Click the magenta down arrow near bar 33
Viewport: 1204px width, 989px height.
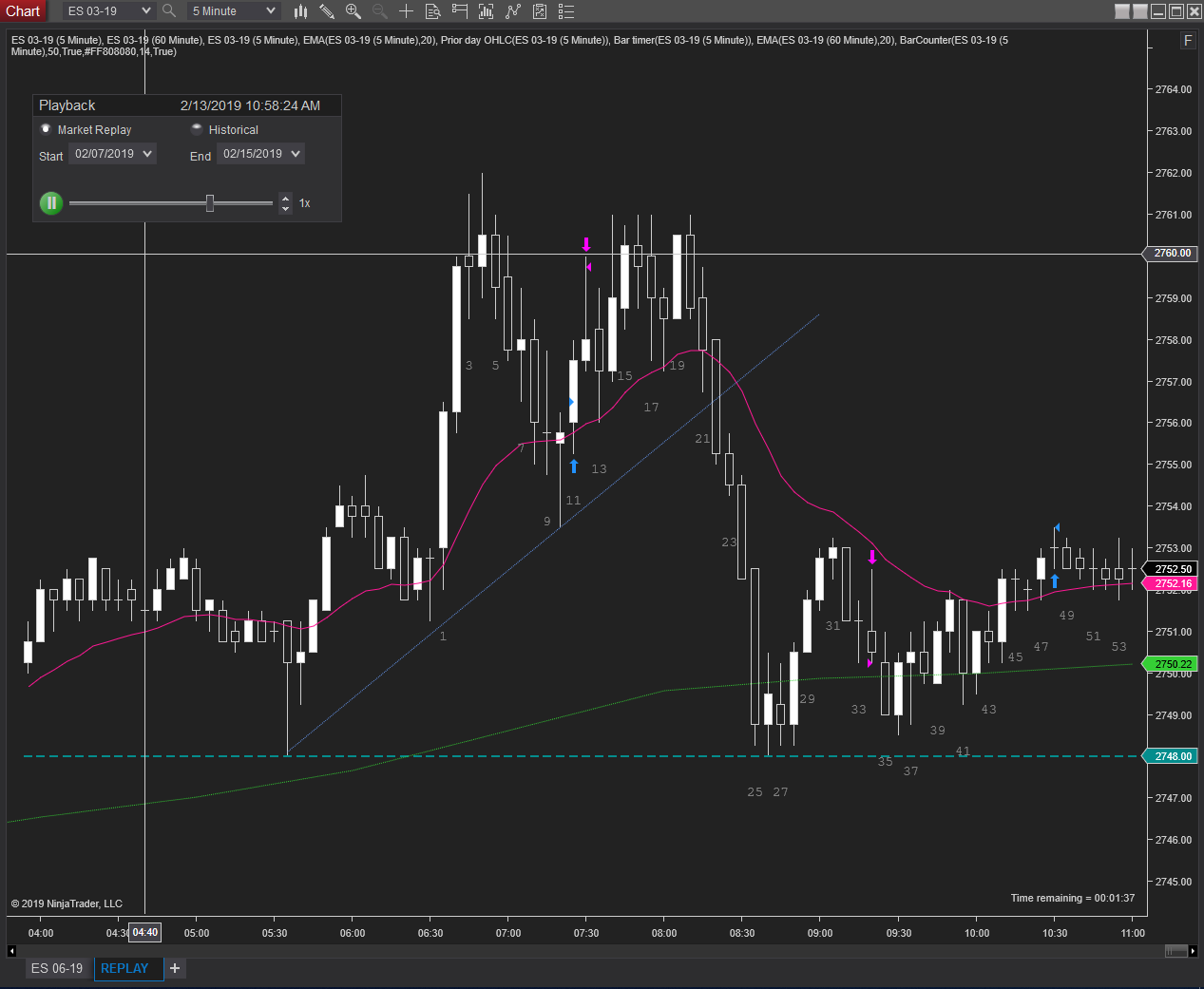pos(872,557)
